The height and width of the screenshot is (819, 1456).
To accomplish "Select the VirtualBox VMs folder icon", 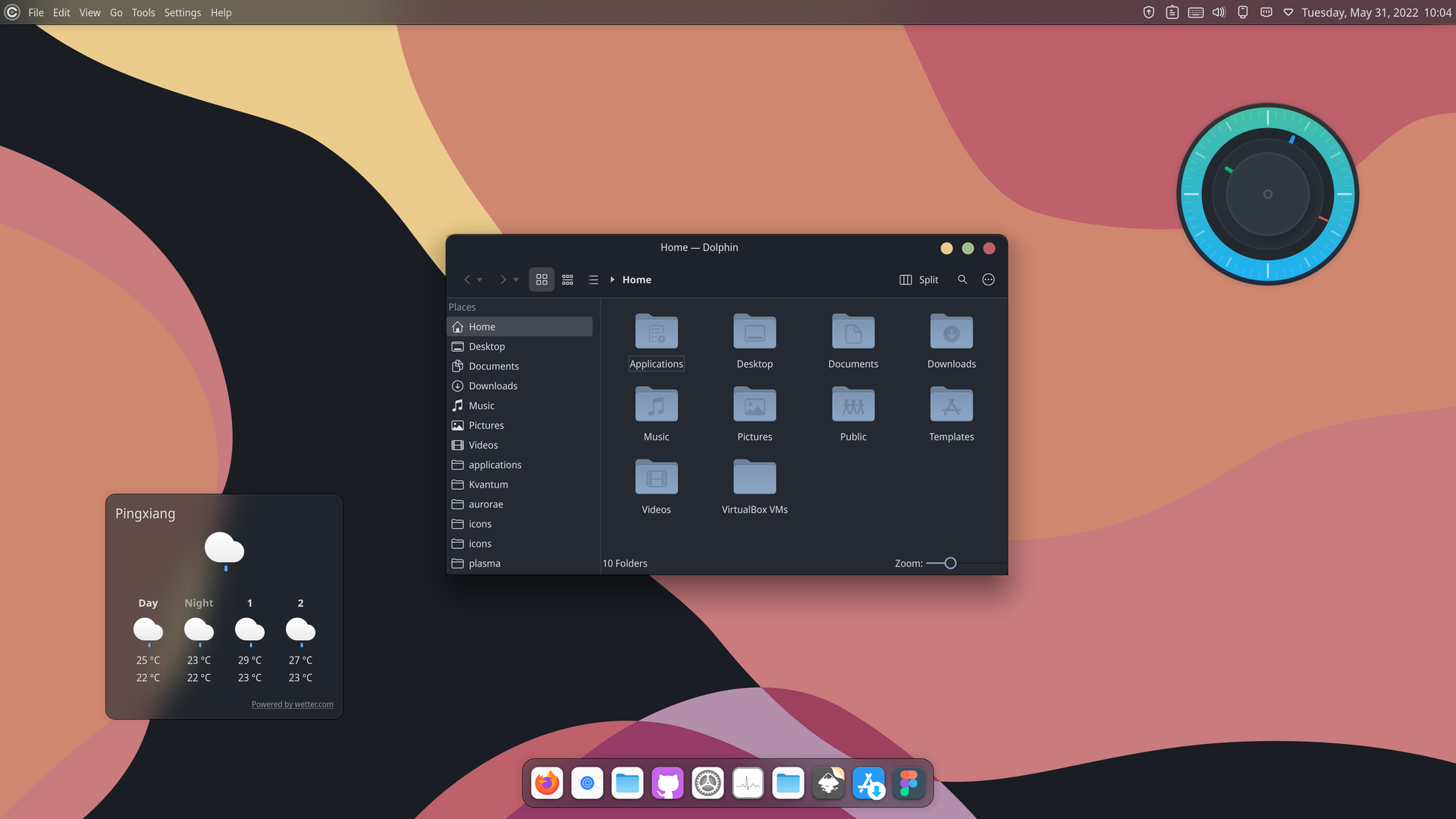I will 755,477.
